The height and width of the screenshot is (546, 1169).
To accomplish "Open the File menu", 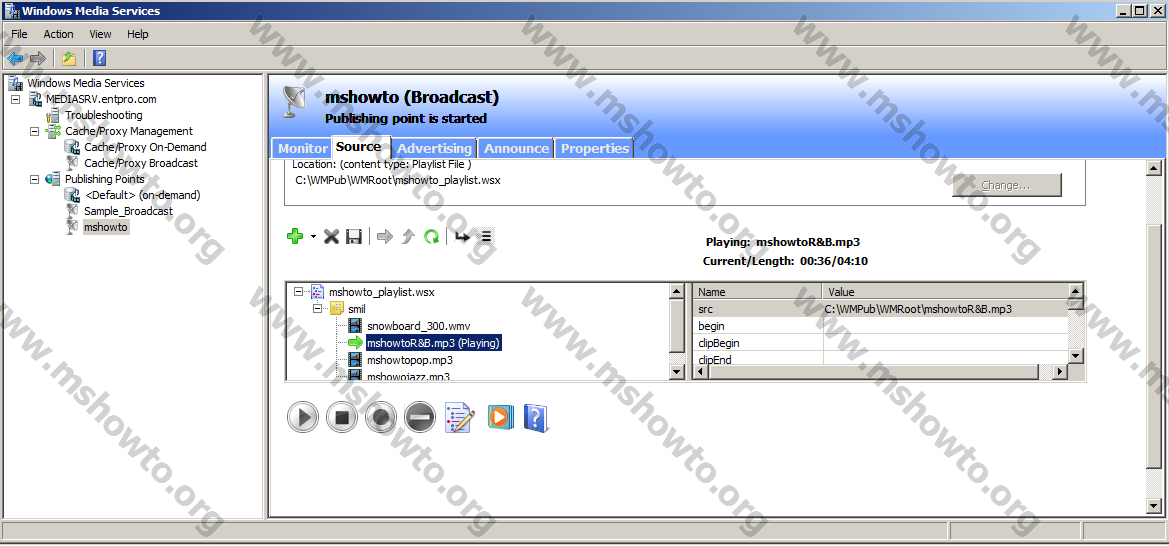I will (19, 34).
